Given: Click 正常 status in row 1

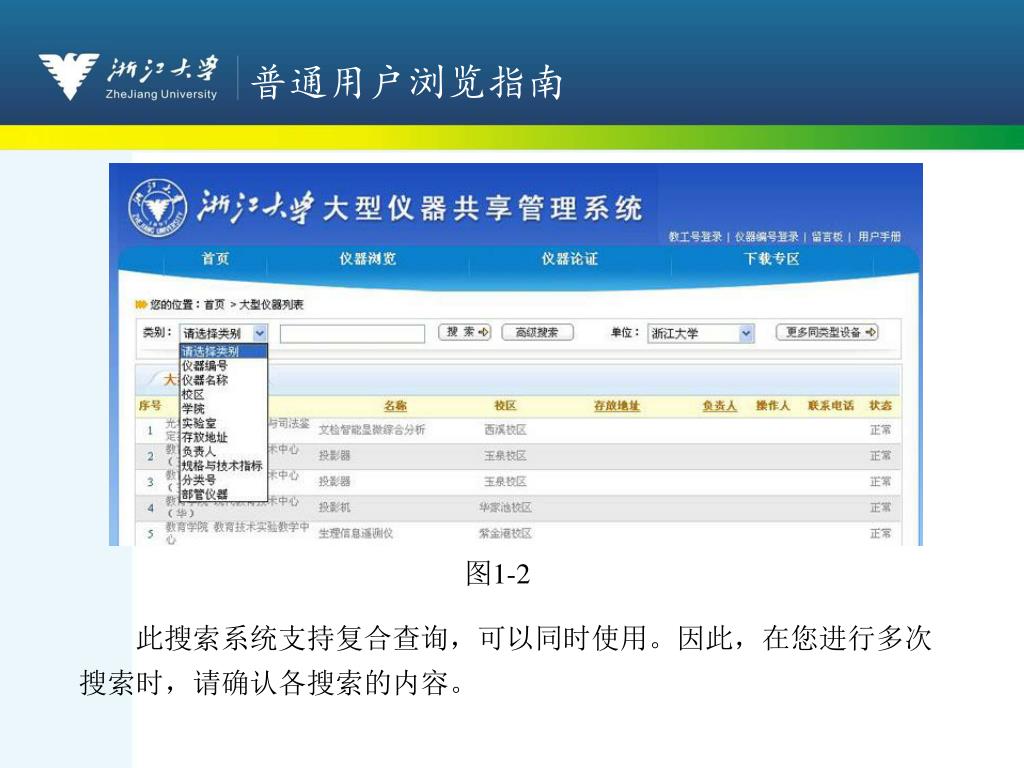Looking at the screenshot, I should 880,430.
